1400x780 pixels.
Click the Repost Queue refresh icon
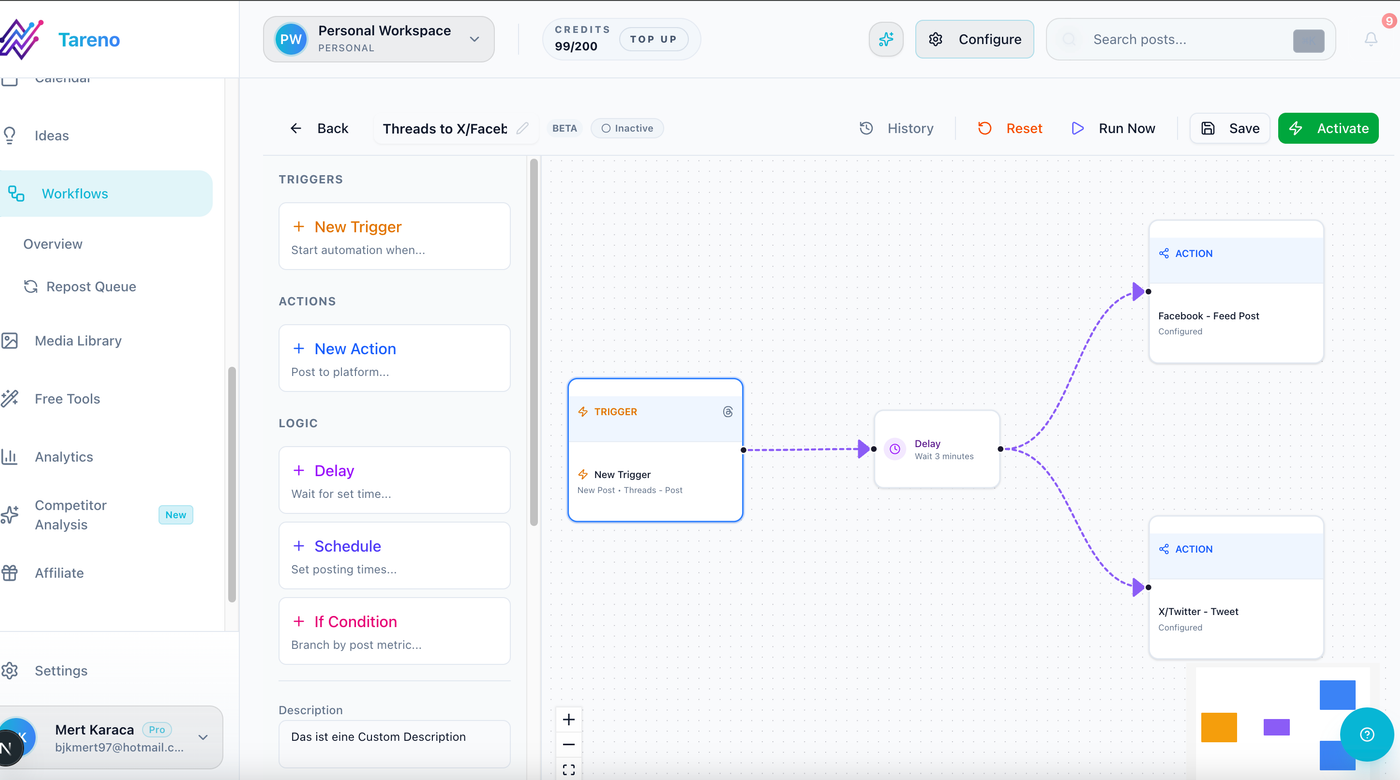(x=31, y=286)
